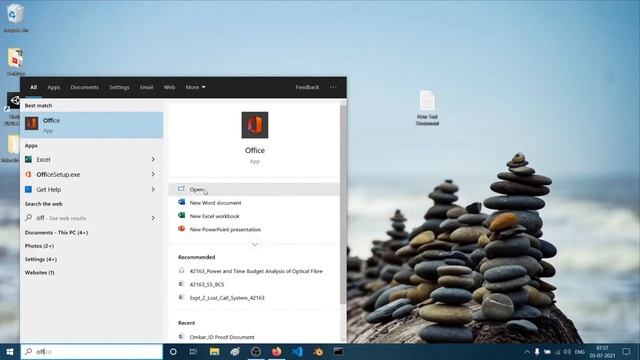This screenshot has width=640, height=360.
Task: Click the Cortana circle taskbar icon
Action: (173, 351)
